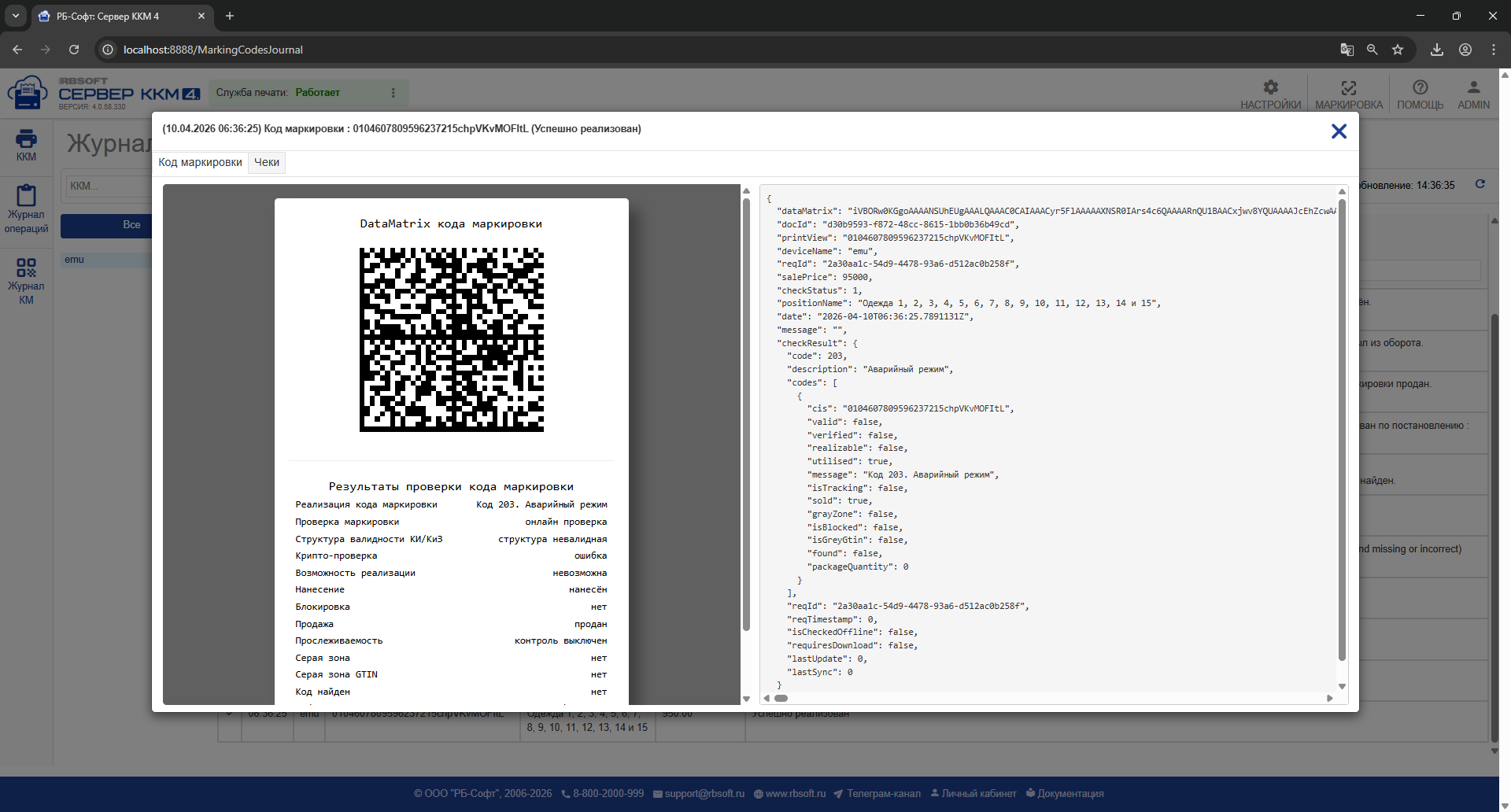Viewport: 1511px width, 812px height.
Task: Open Документация footer link
Action: (x=1065, y=794)
